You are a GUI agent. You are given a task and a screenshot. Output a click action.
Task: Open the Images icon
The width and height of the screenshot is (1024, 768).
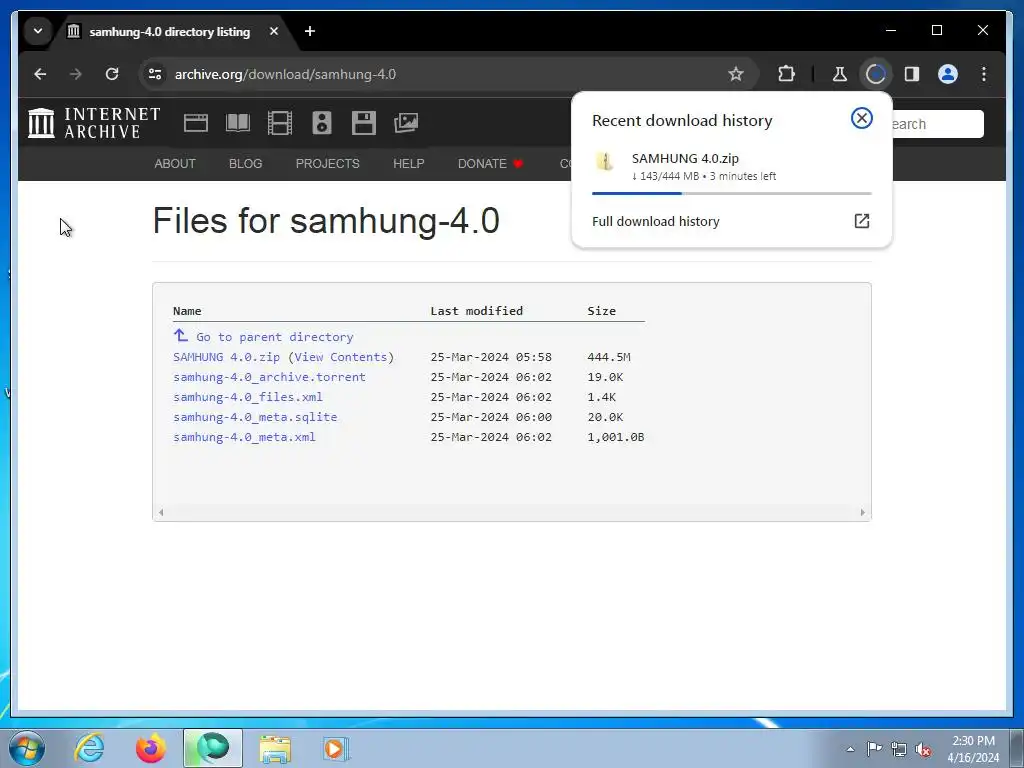point(406,123)
